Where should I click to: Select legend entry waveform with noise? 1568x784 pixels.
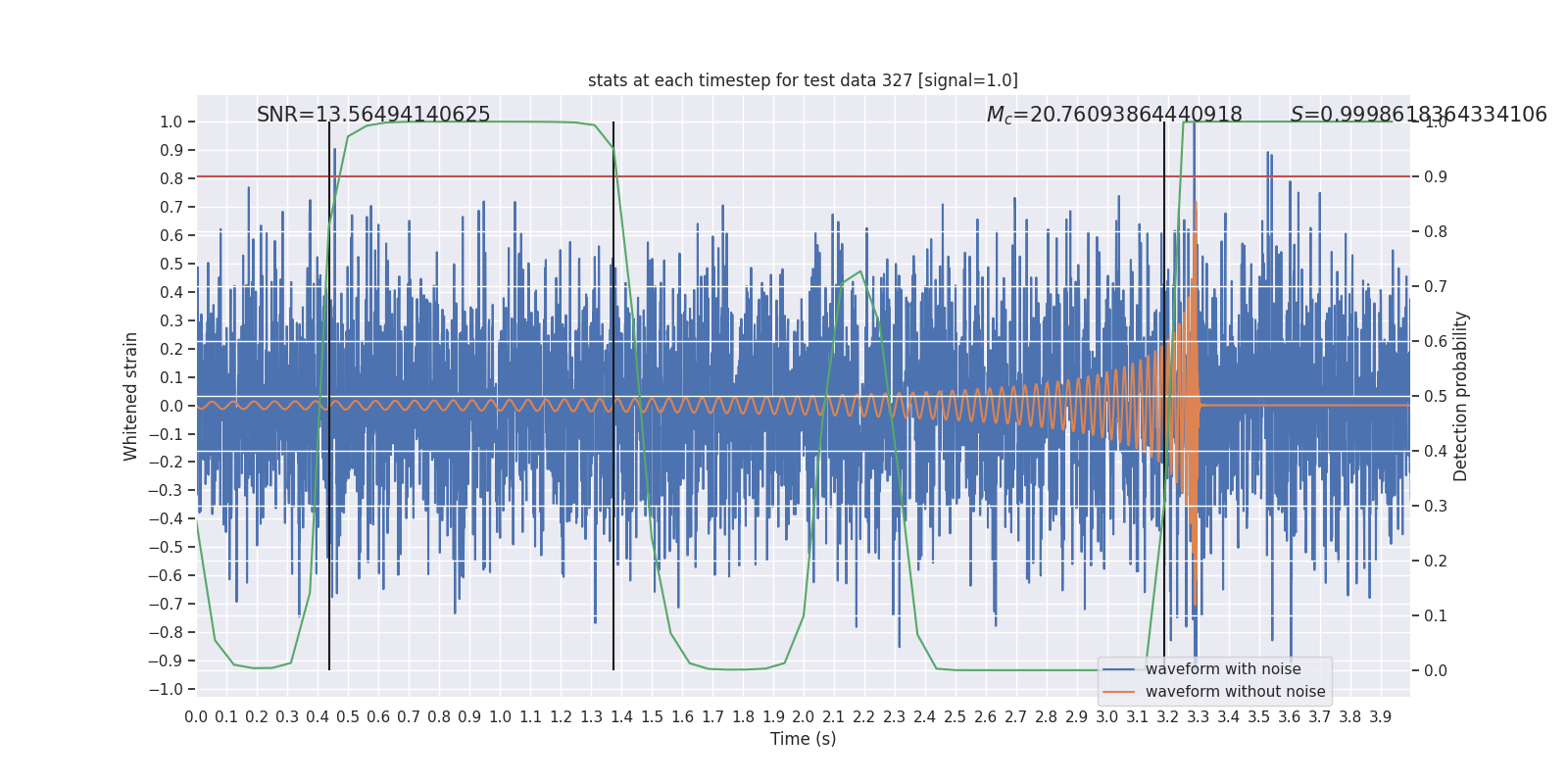click(x=1223, y=669)
